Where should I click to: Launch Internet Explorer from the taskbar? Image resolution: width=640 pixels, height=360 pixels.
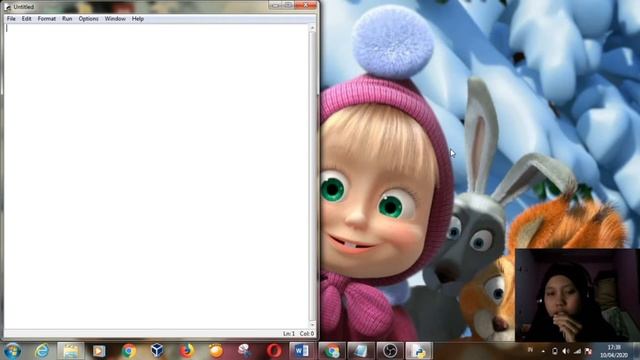coord(42,351)
